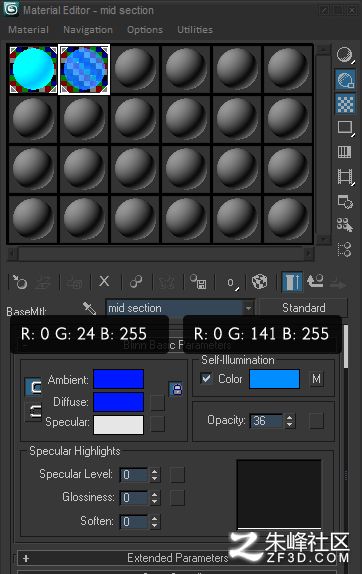Click the sample slots horizontal scrollbar
This screenshot has height=574, width=362.
(160, 253)
